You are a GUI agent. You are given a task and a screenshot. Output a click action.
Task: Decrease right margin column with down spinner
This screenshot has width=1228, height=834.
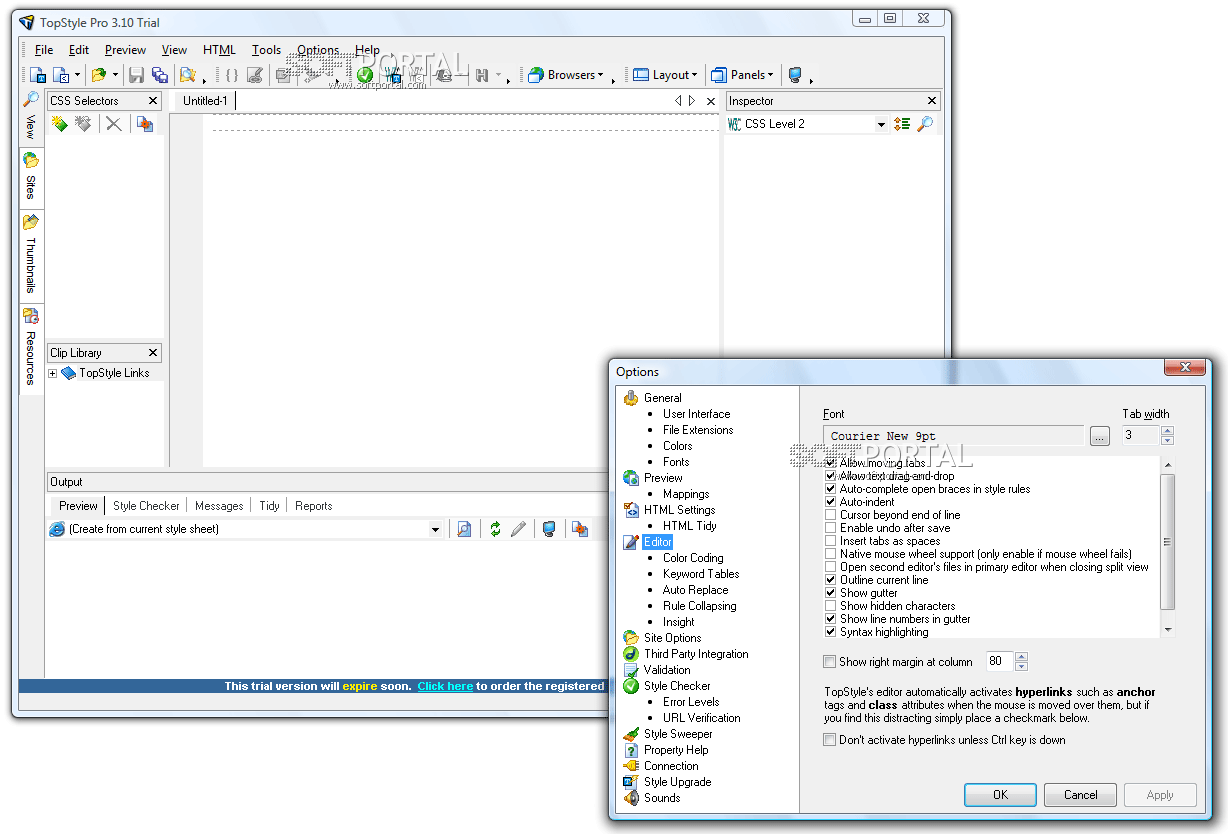click(1021, 666)
